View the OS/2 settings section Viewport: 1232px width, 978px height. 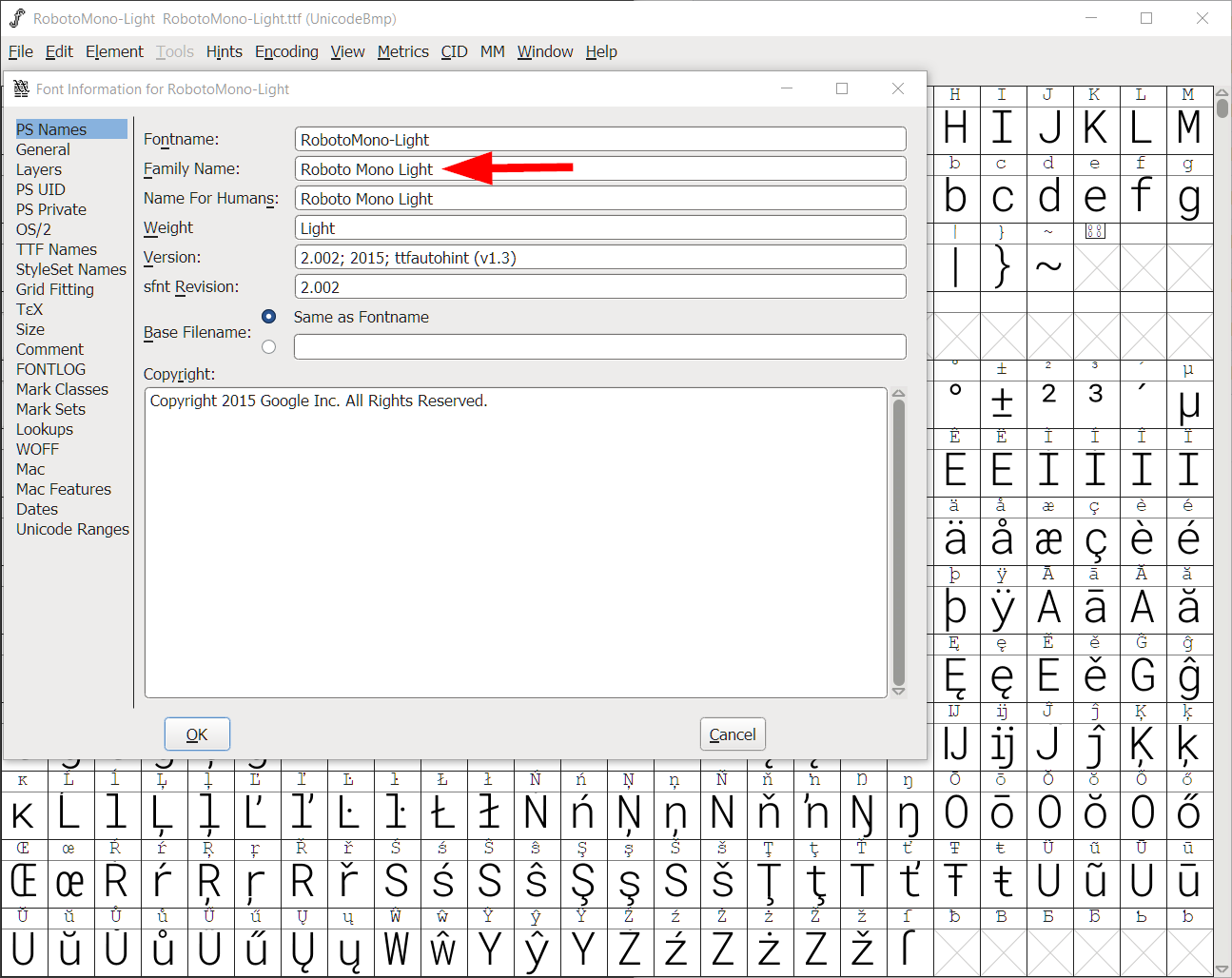tap(33, 228)
